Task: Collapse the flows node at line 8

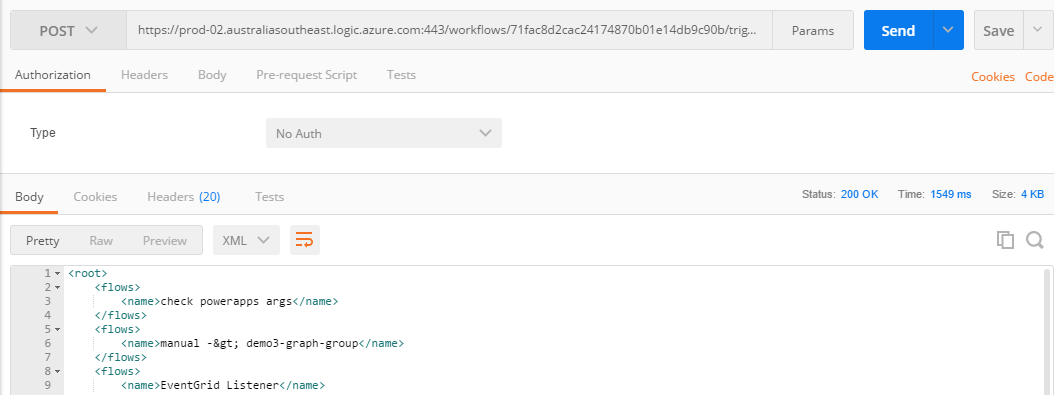Action: click(x=57, y=371)
